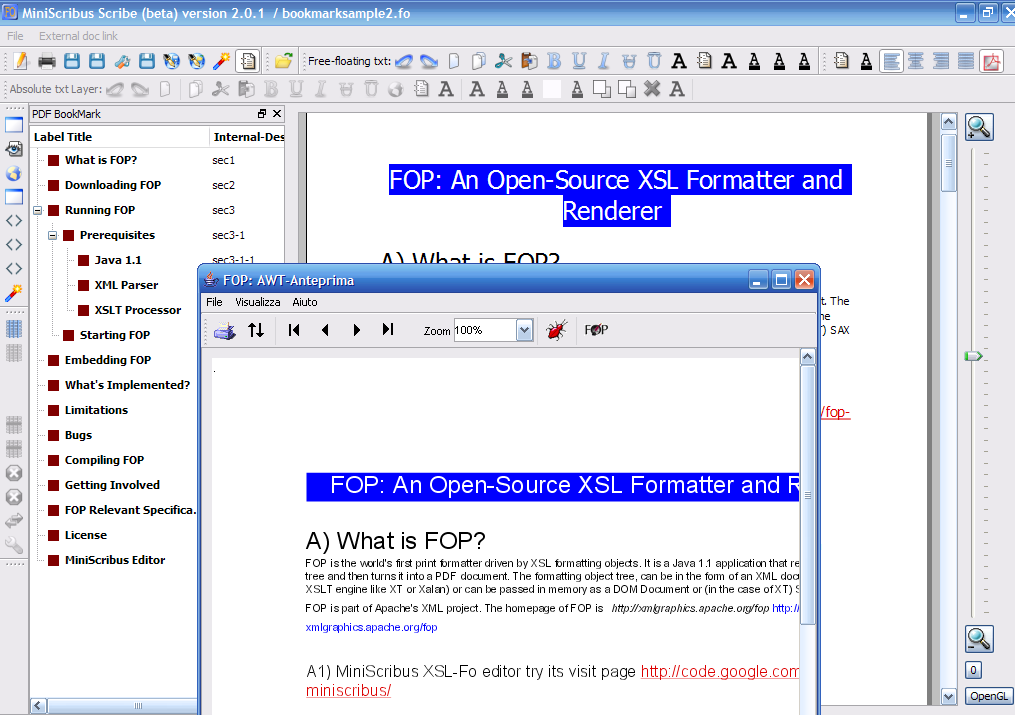1015x715 pixels.
Task: Click the magic wand icon in left sidebar
Action: (x=14, y=293)
